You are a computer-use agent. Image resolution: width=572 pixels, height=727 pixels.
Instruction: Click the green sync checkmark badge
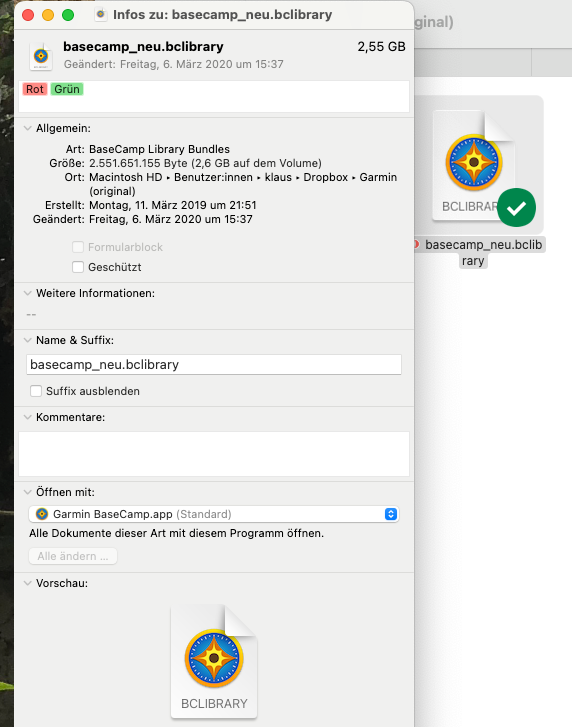[x=516, y=208]
